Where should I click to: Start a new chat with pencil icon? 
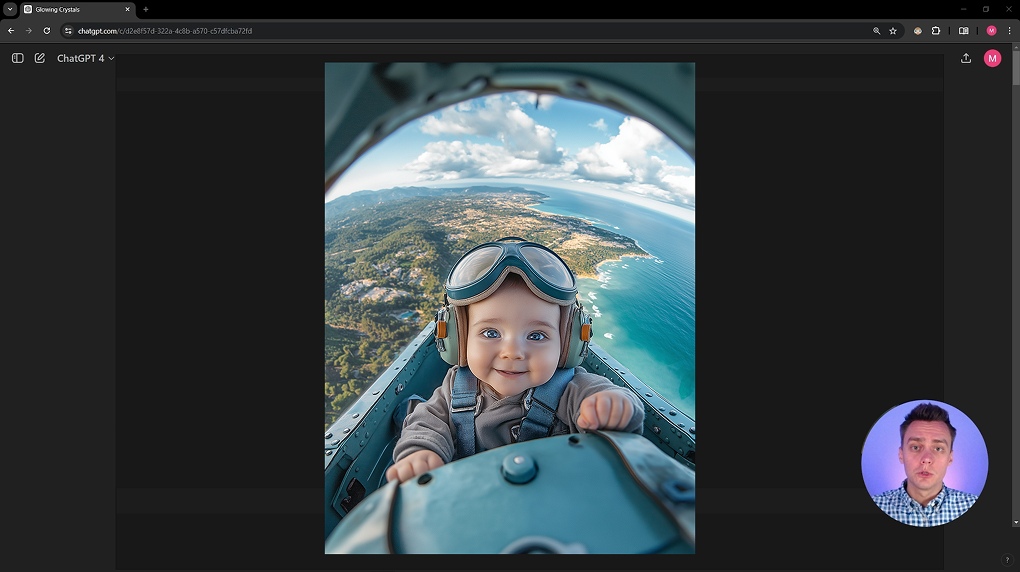40,58
